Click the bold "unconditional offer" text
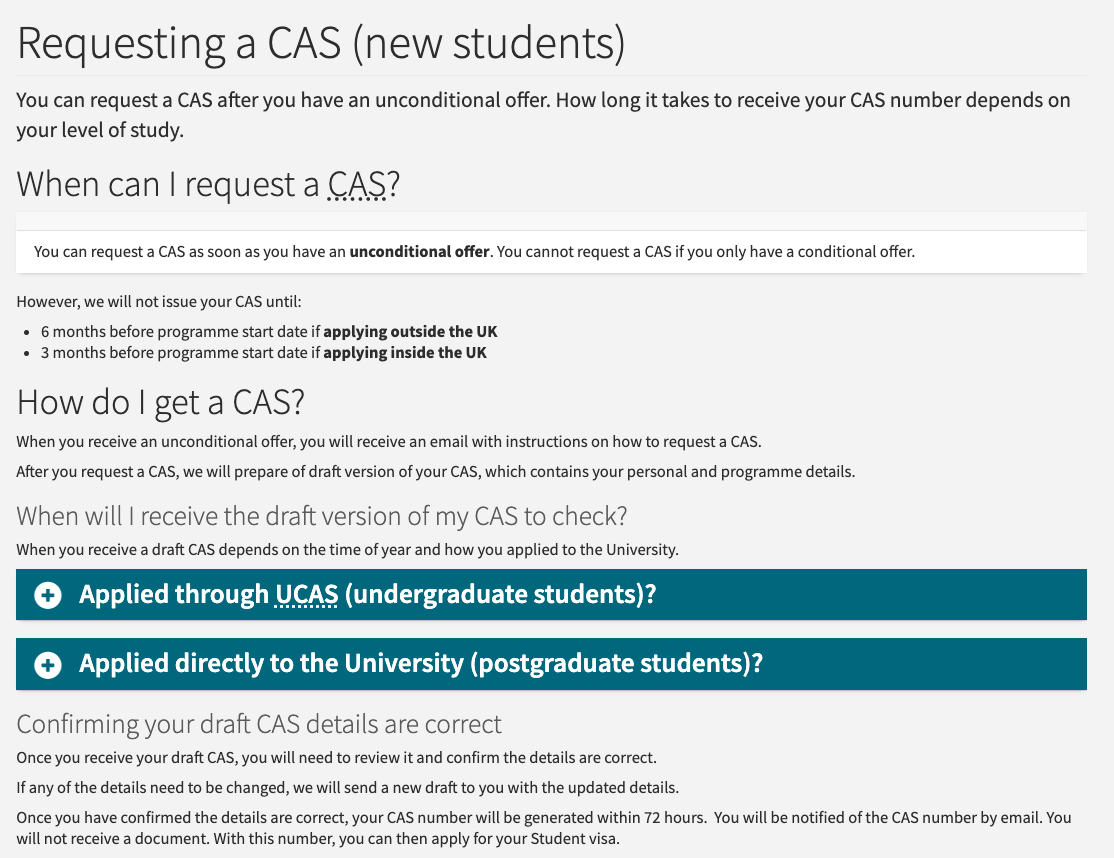 click(x=419, y=252)
